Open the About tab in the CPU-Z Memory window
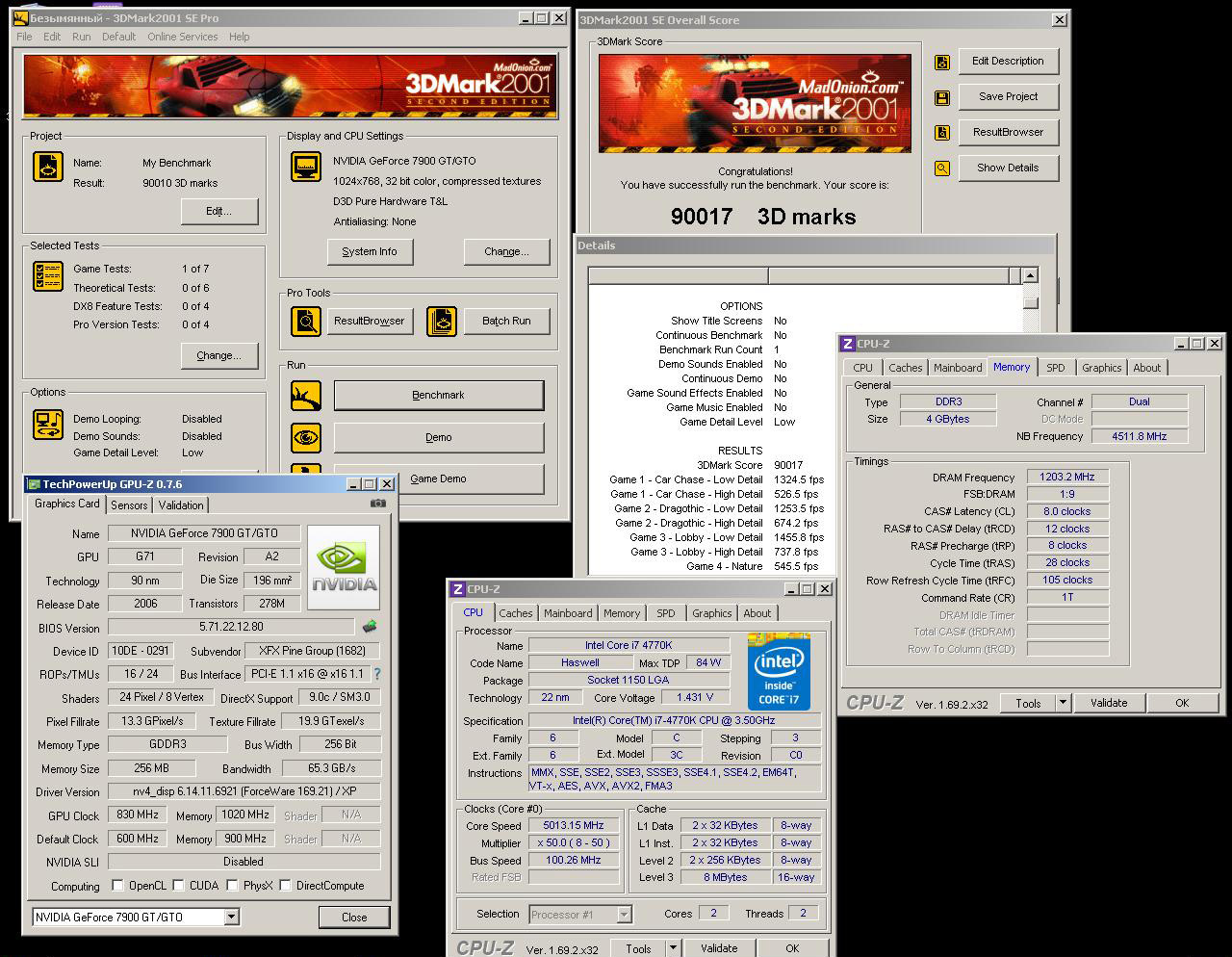This screenshot has height=957, width=1232. [1147, 368]
